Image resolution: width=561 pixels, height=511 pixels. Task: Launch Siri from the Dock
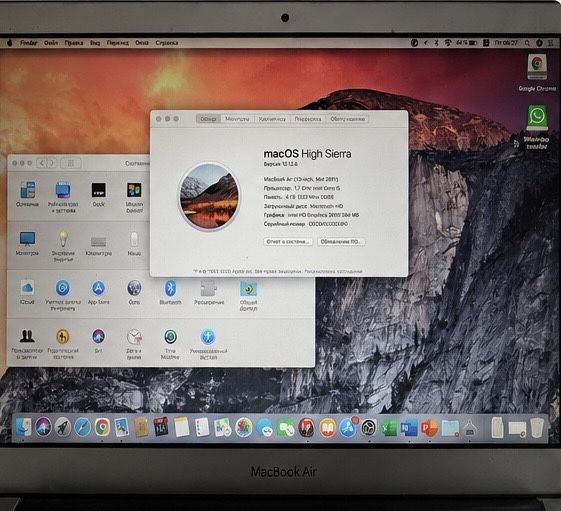tap(43, 427)
